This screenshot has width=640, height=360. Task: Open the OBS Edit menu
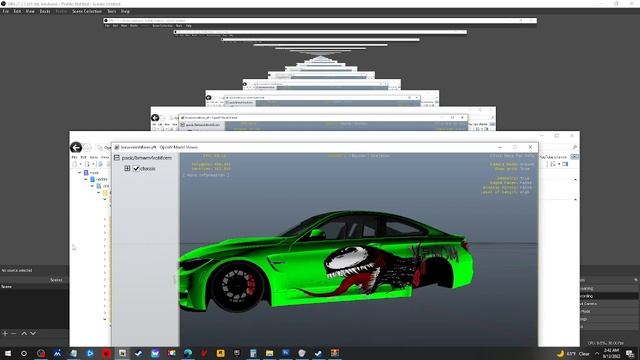(x=17, y=11)
